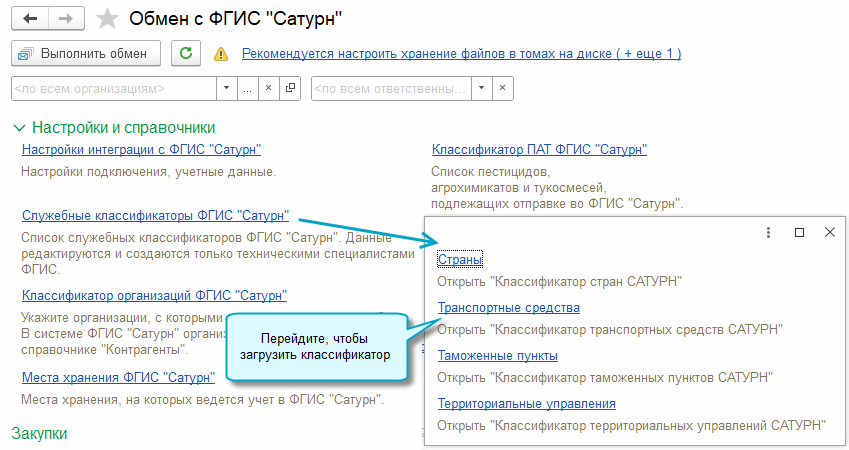The width and height of the screenshot is (849, 450).
Task: Select Таможенные пункты in the popup
Action: point(497,356)
